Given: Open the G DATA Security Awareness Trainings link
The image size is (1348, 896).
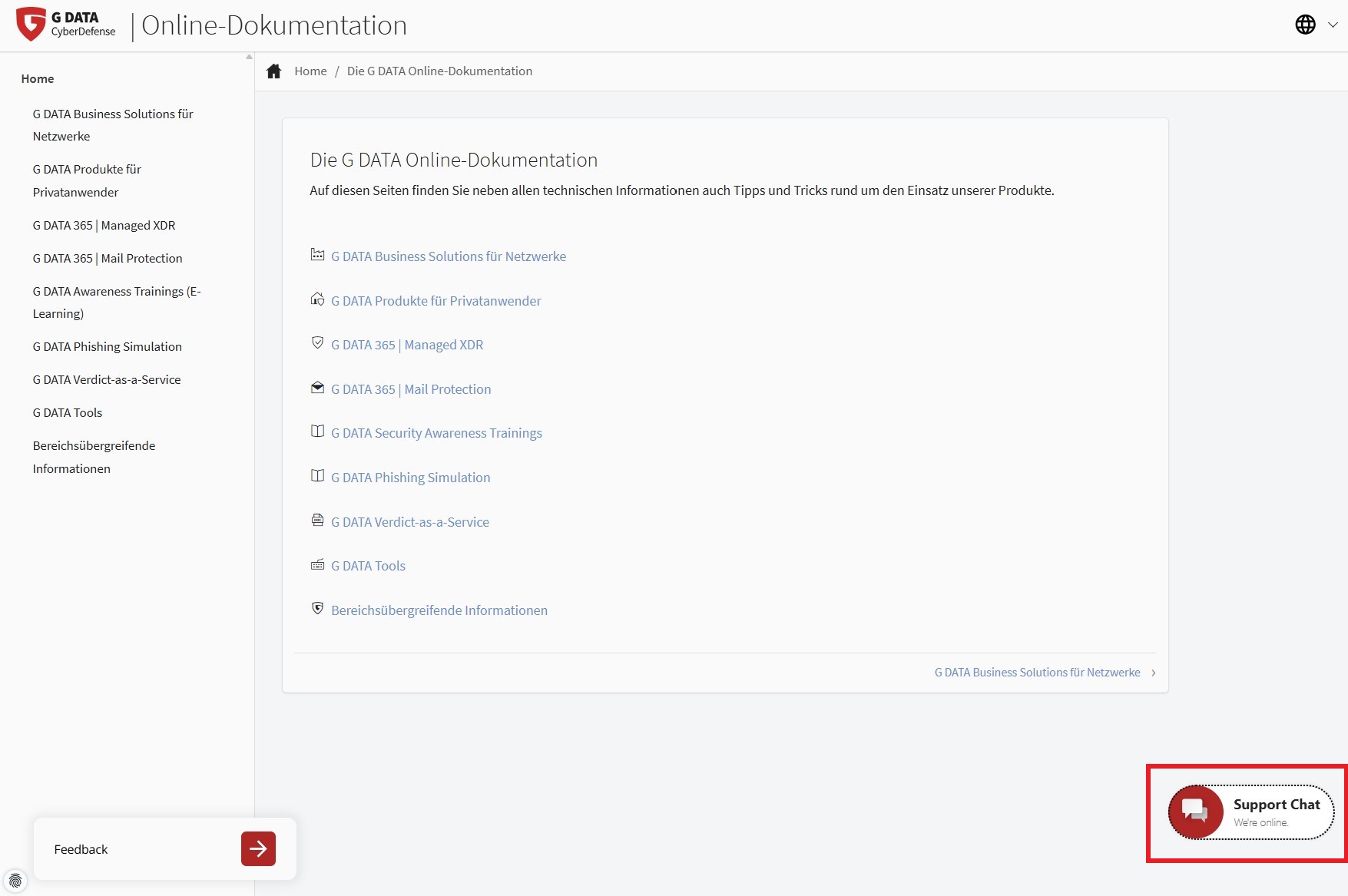Looking at the screenshot, I should [436, 433].
